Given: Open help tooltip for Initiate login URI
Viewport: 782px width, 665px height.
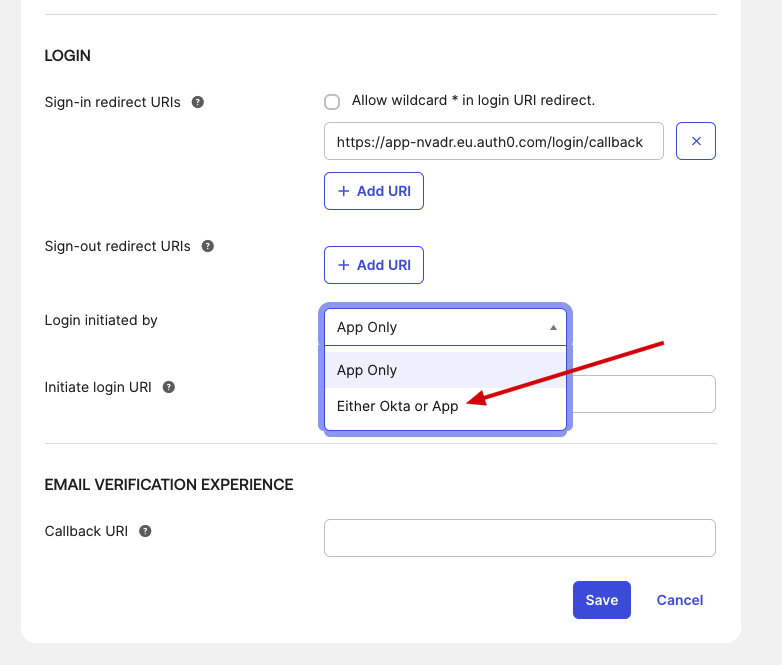Looking at the screenshot, I should coord(169,387).
